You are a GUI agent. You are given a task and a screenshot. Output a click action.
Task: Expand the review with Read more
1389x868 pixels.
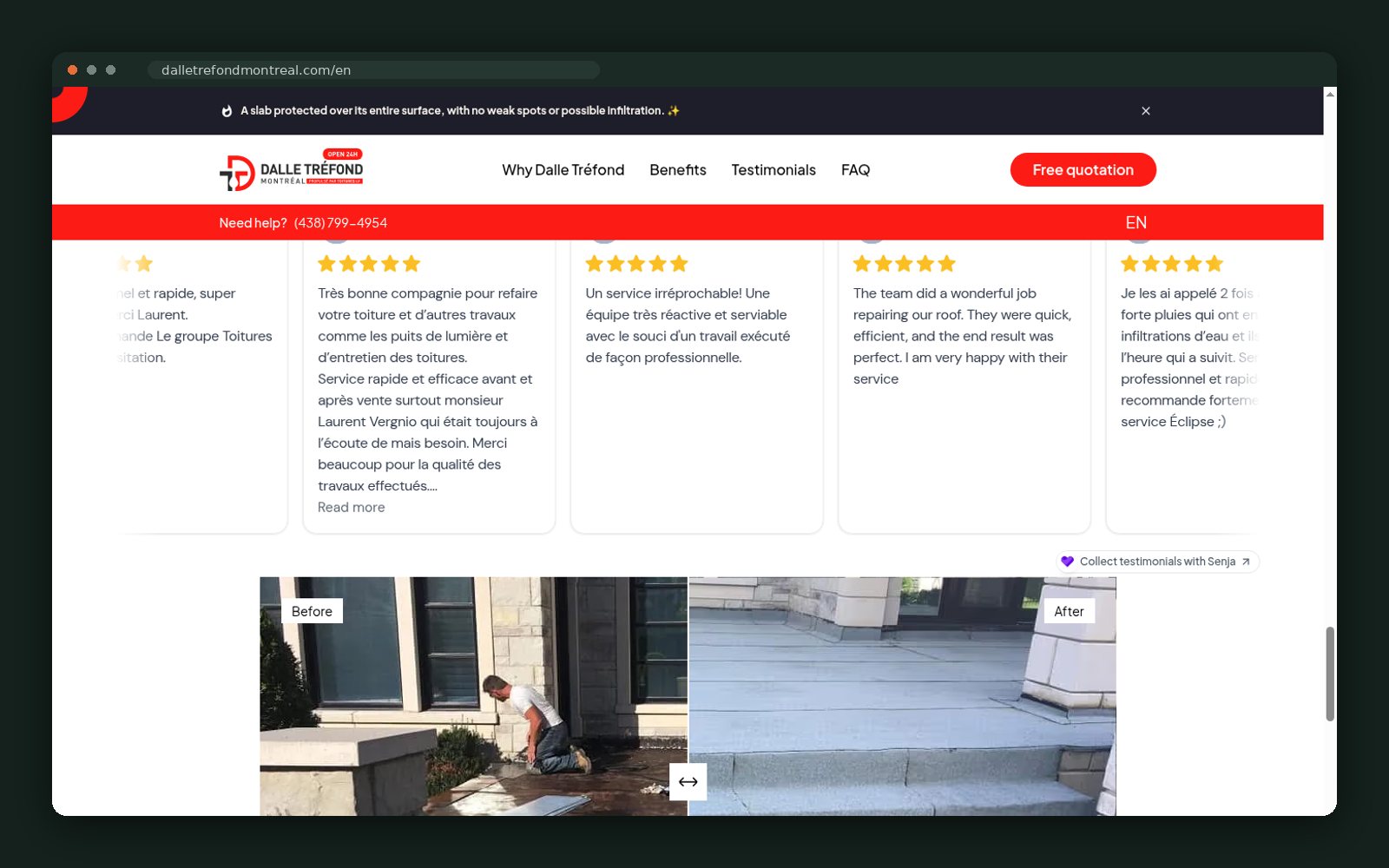click(351, 508)
